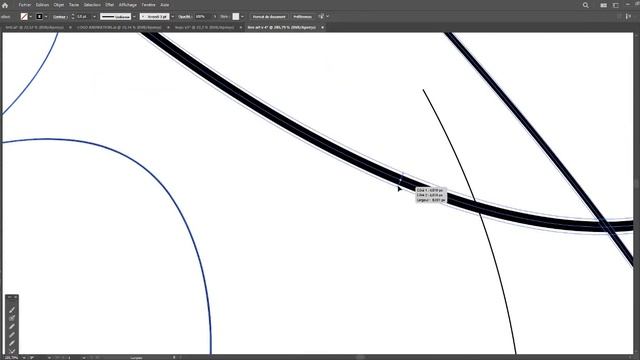Click the align options icon after Préférences
The image size is (640, 360).
point(321,17)
